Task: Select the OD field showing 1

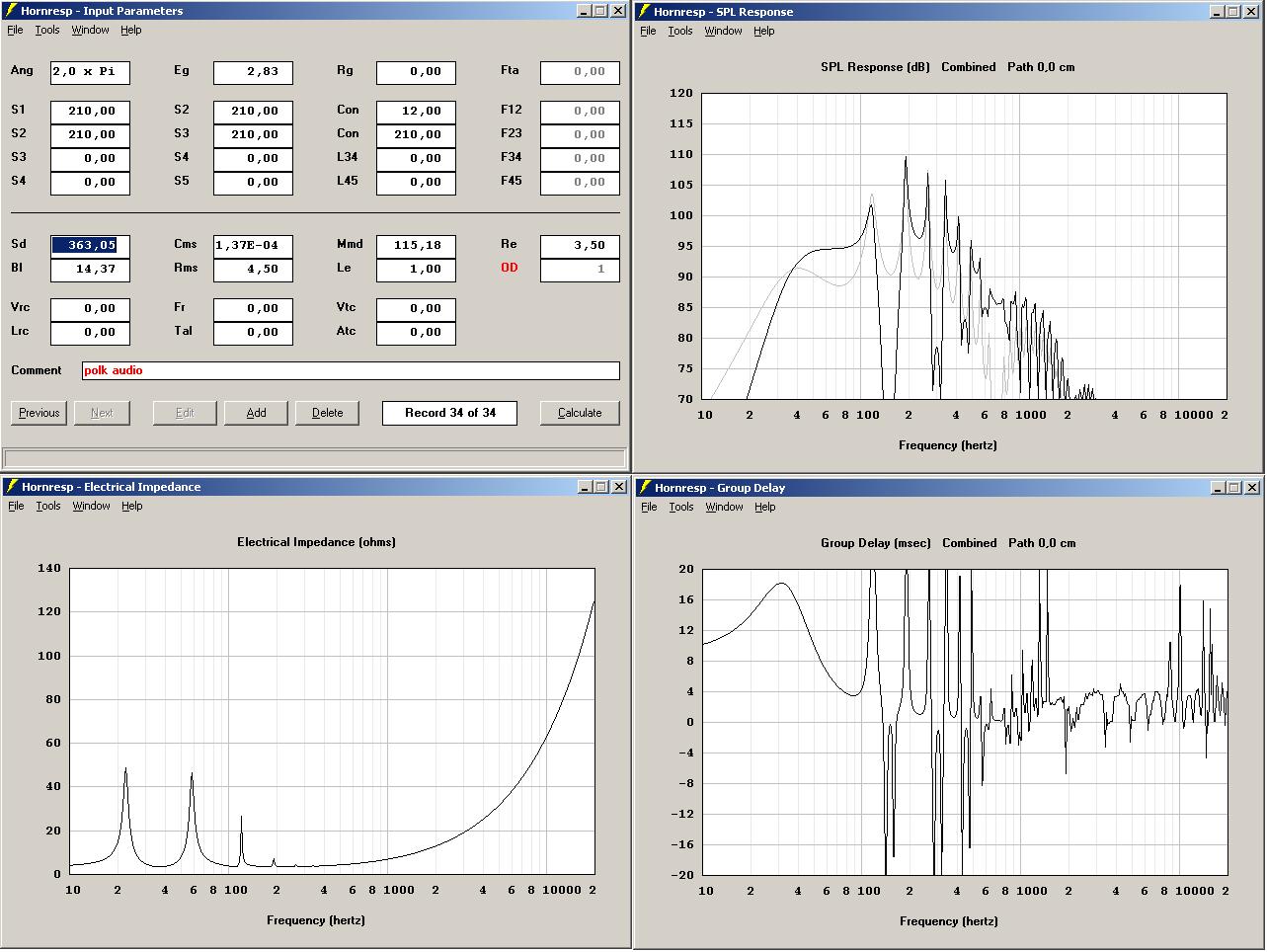Action: click(x=580, y=270)
